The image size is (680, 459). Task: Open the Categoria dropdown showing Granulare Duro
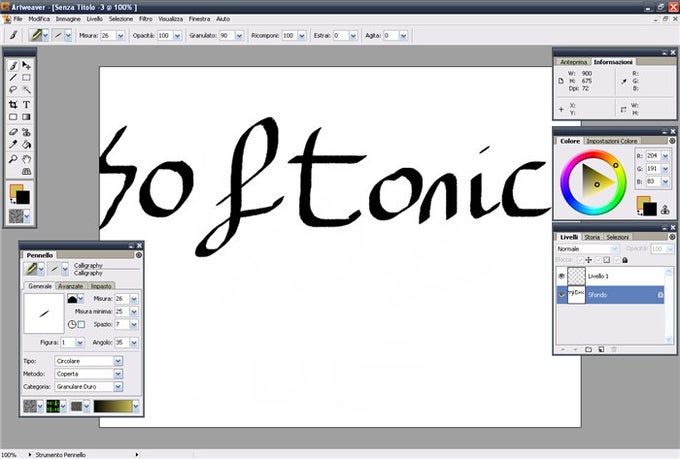click(118, 387)
